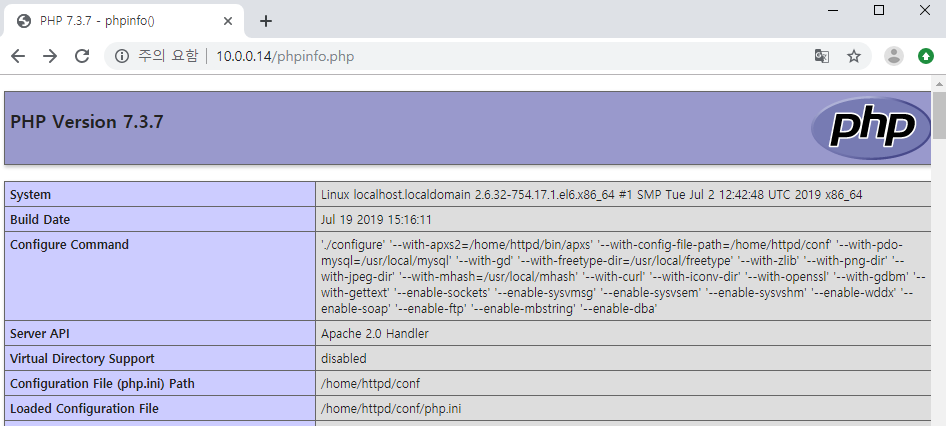
Task: Go back to the previous page
Action: (x=18, y=56)
